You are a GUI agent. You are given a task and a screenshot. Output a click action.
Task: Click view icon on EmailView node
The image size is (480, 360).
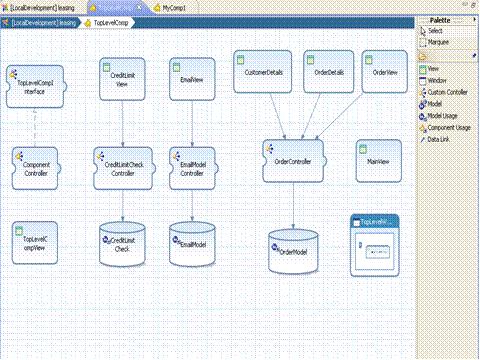tap(176, 67)
